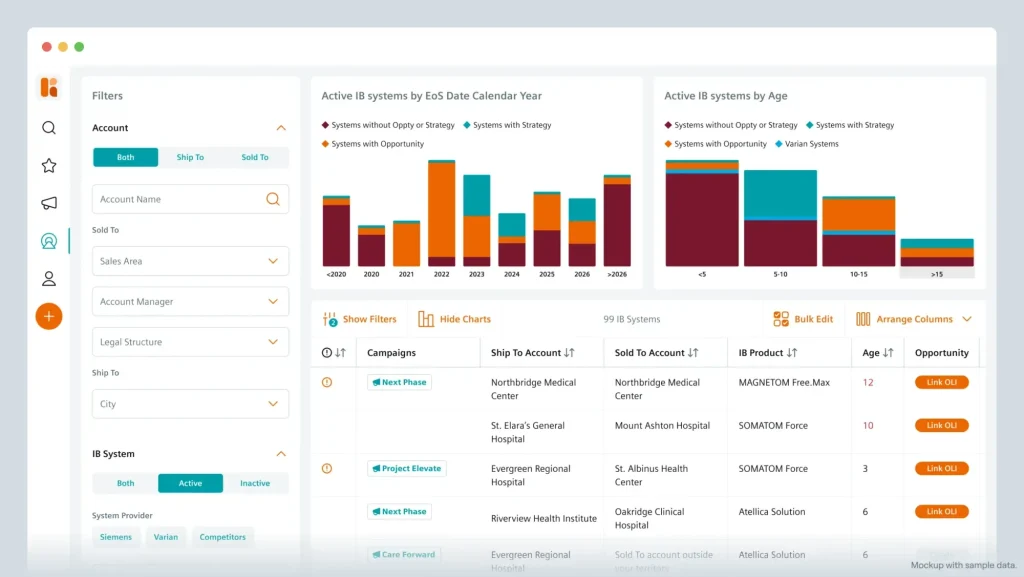Select the active contacts icon in the sidebar
Screen dimensions: 1024x577
click(48, 241)
